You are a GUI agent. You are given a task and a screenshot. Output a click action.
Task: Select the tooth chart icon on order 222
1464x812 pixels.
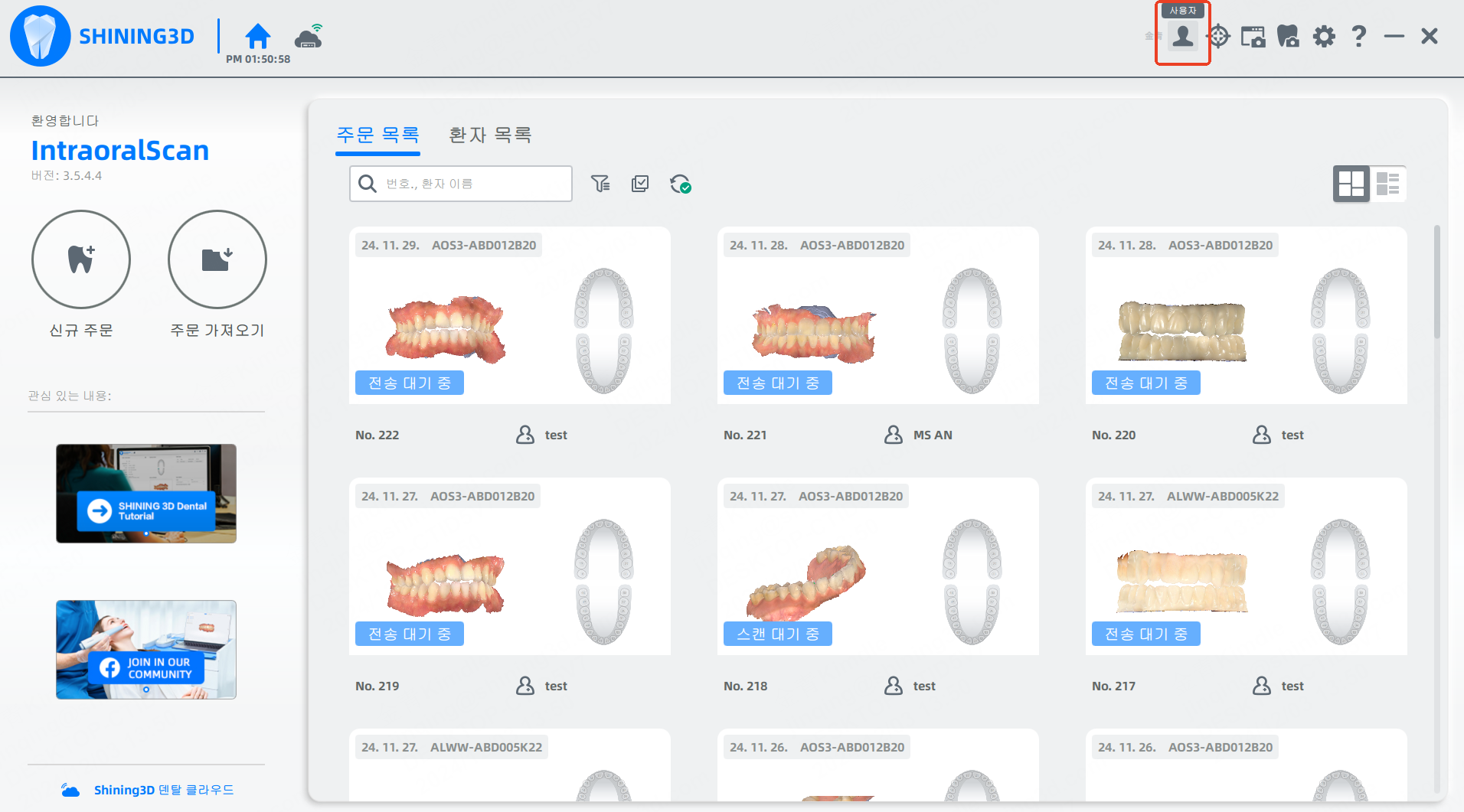[x=604, y=331]
